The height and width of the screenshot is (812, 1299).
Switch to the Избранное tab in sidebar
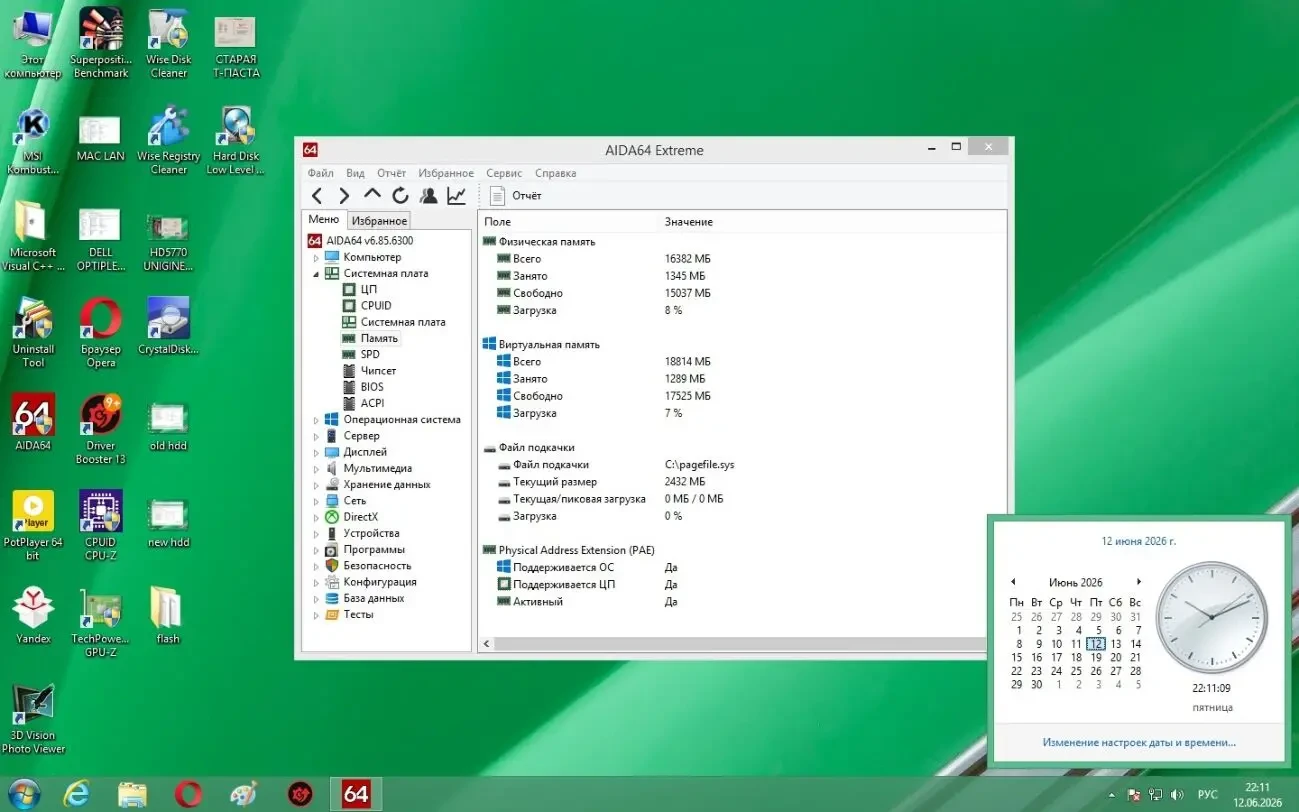pyautogui.click(x=379, y=221)
